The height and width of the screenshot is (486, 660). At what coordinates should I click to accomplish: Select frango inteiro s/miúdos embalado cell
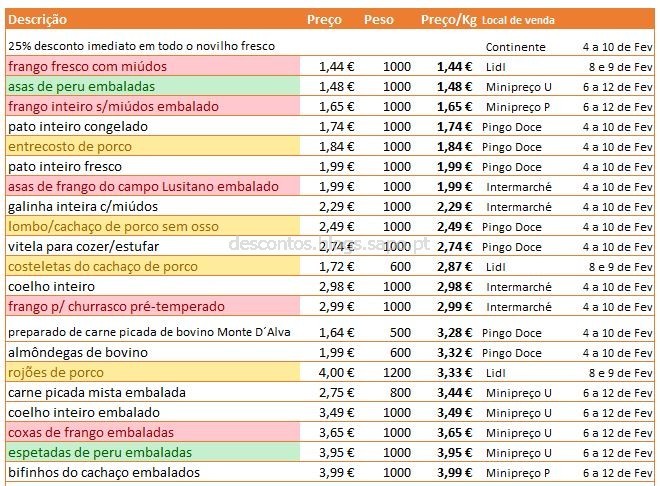153,106
